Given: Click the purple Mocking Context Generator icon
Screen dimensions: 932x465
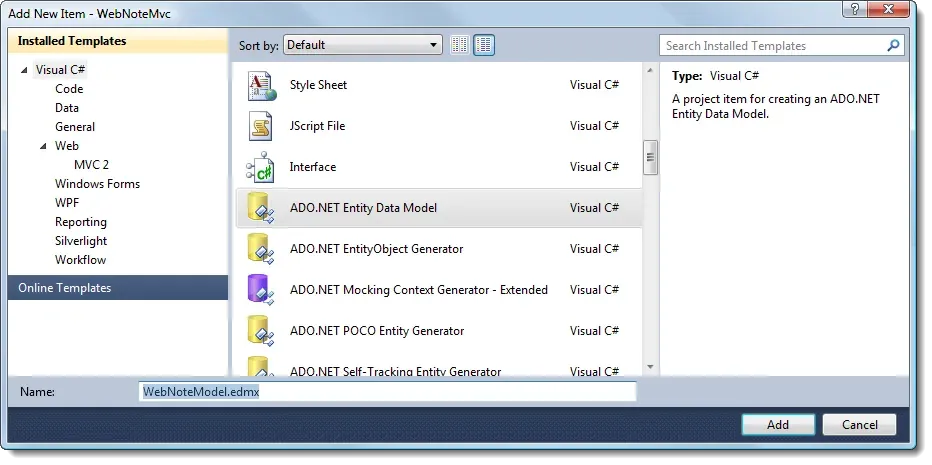Looking at the screenshot, I should coord(260,290).
